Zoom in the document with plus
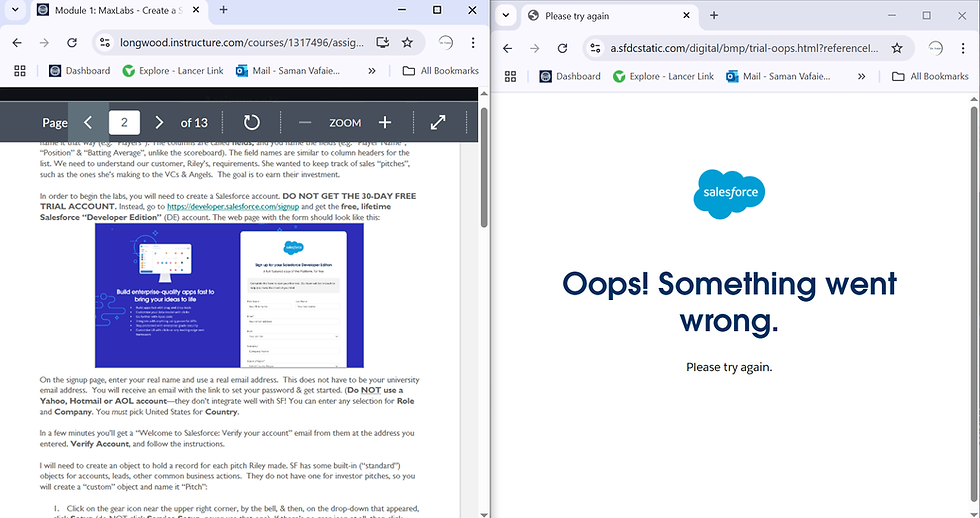Image resolution: width=980 pixels, height=518 pixels. [x=385, y=122]
